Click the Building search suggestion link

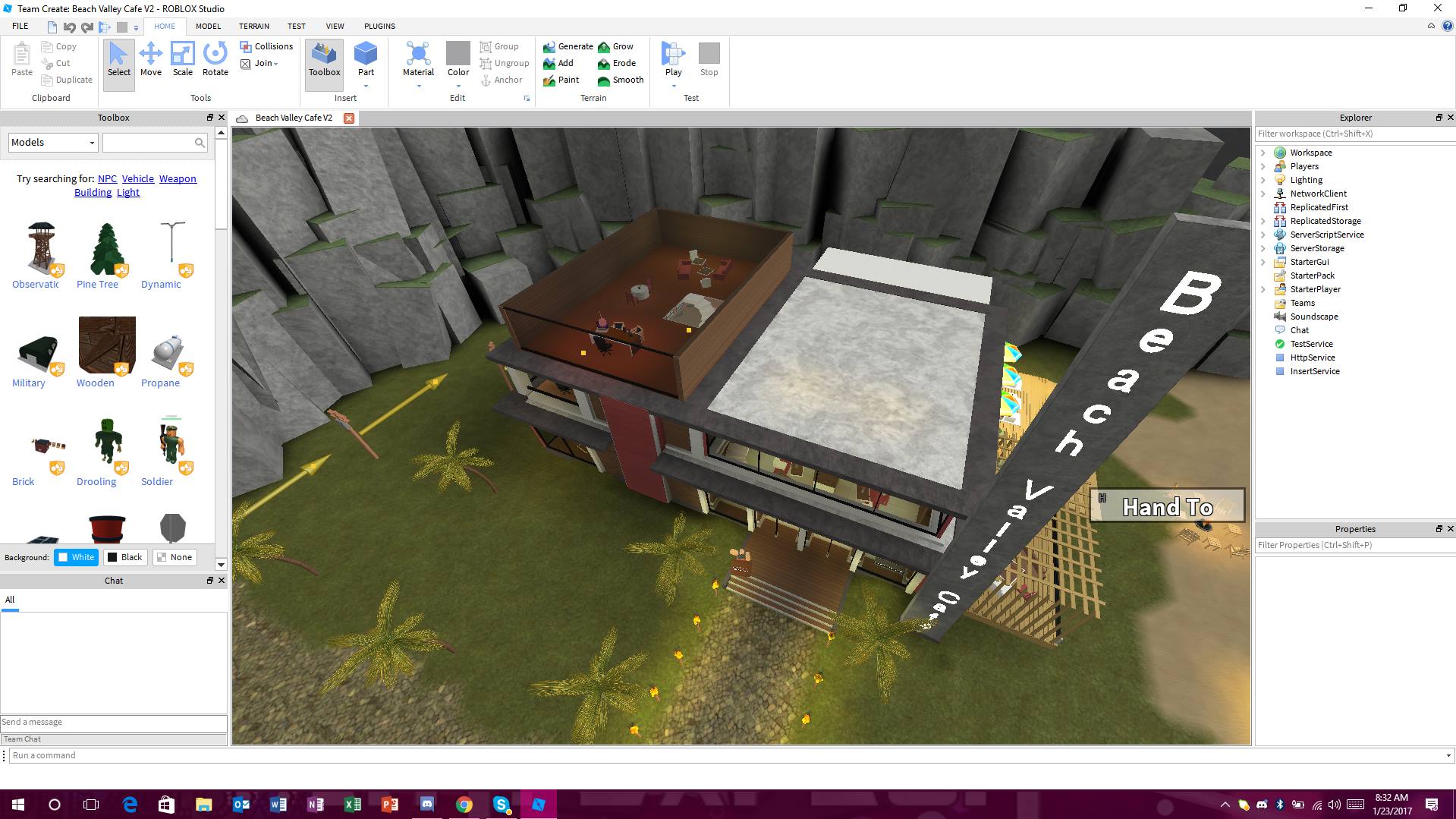click(x=93, y=192)
